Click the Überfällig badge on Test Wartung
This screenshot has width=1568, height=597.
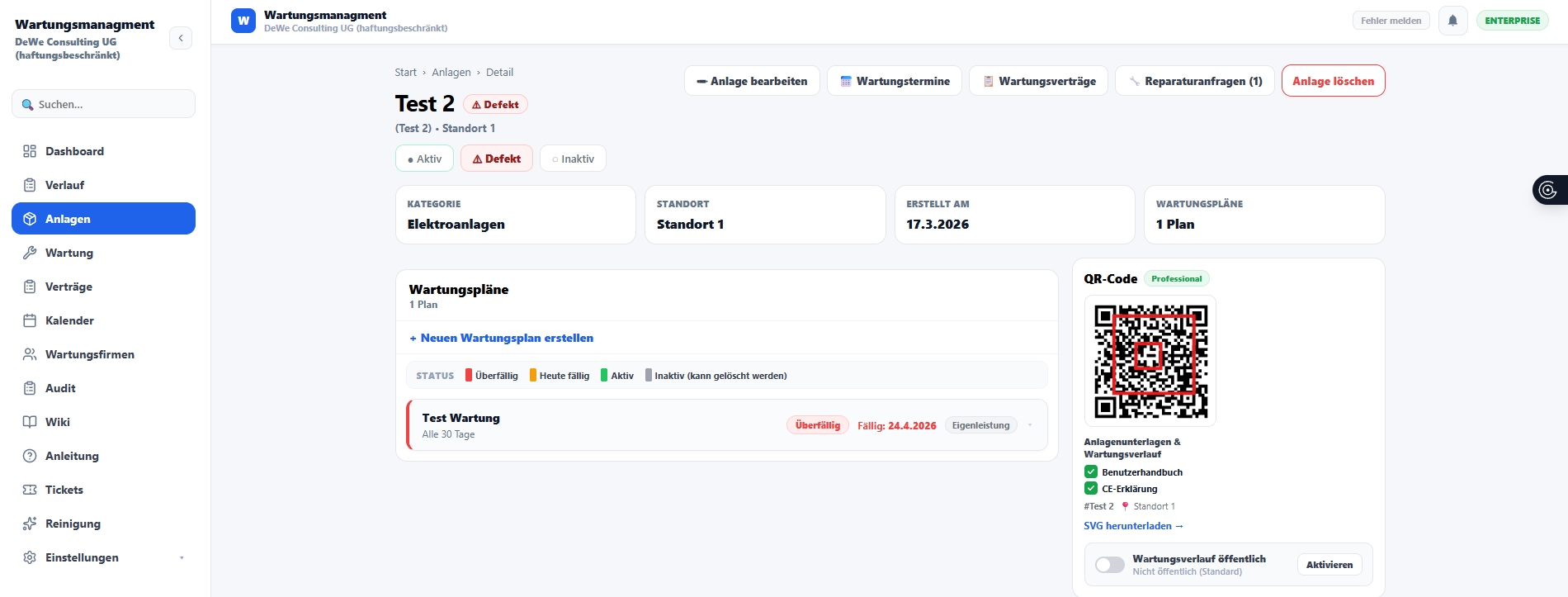click(x=817, y=425)
